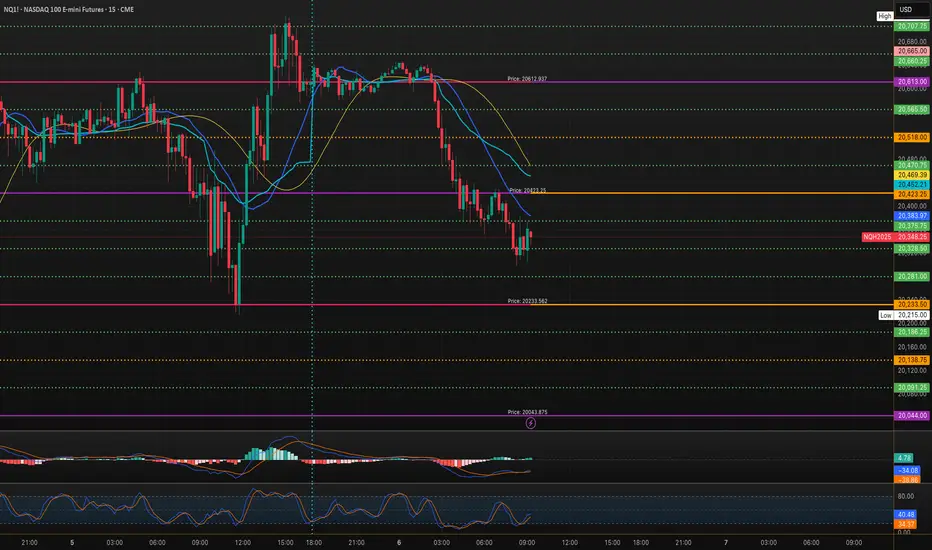
Task: Click the Price: 20423.25 line label
Action: [x=527, y=190]
